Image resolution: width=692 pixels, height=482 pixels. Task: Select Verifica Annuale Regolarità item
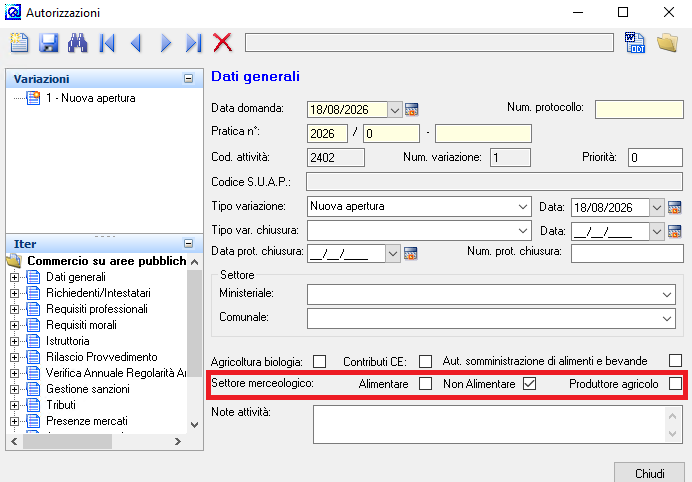[116, 373]
